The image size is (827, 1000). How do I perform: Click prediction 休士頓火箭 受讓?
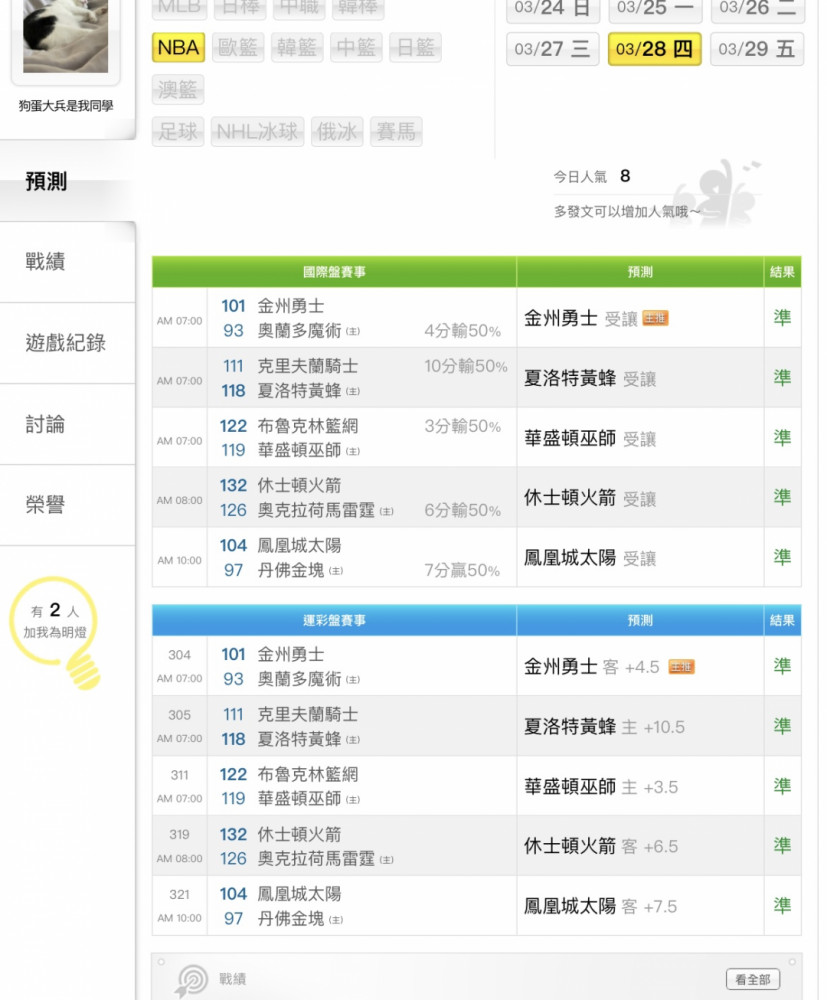tap(590, 498)
